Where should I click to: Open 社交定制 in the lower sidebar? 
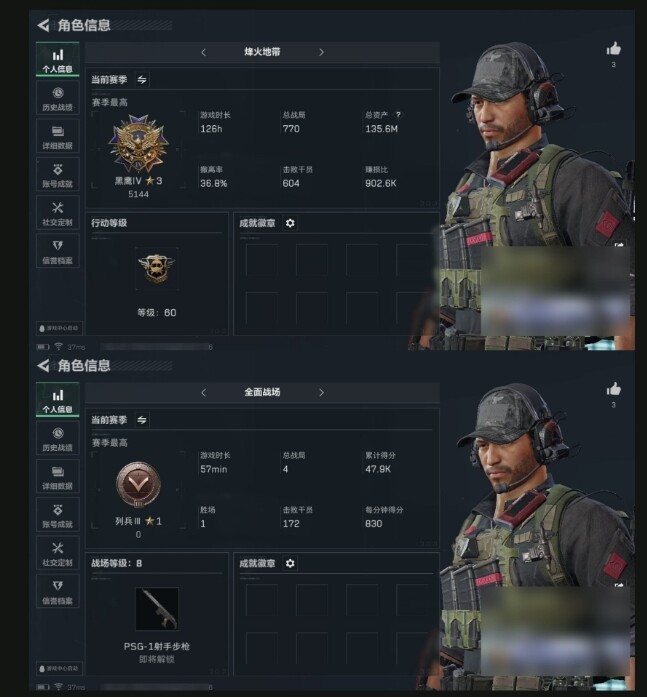[58, 554]
